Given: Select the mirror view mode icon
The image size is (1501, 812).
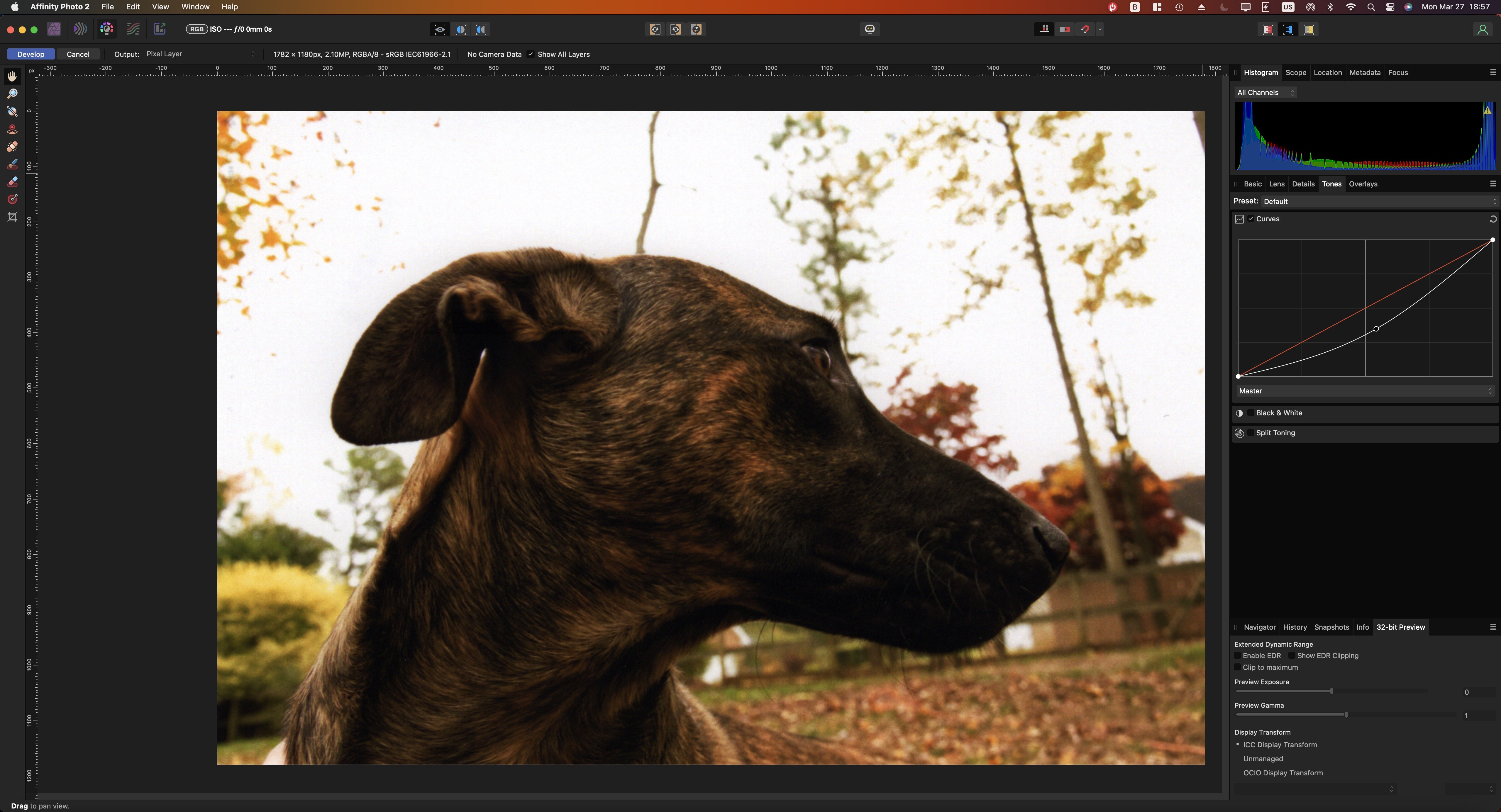Looking at the screenshot, I should pyautogui.click(x=481, y=30).
